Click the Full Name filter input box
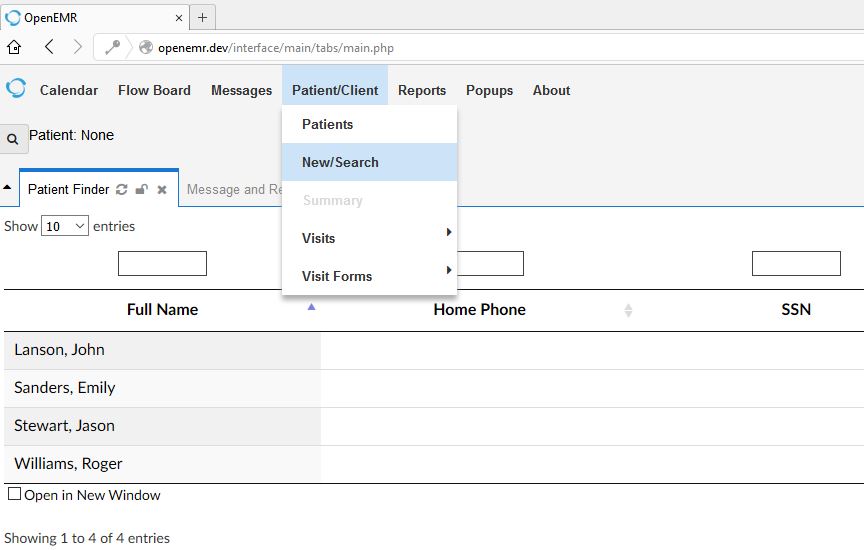This screenshot has height=550, width=864. pyautogui.click(x=162, y=263)
